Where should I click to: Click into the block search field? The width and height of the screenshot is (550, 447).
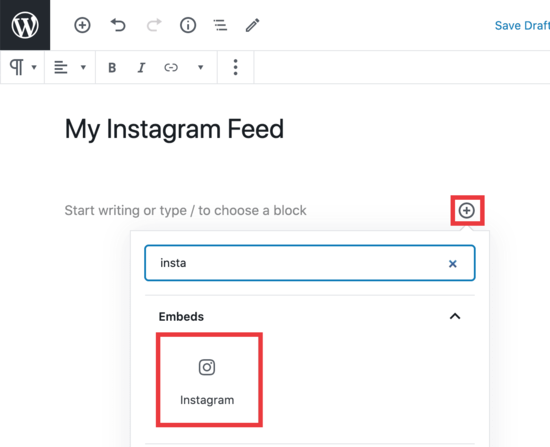click(310, 263)
